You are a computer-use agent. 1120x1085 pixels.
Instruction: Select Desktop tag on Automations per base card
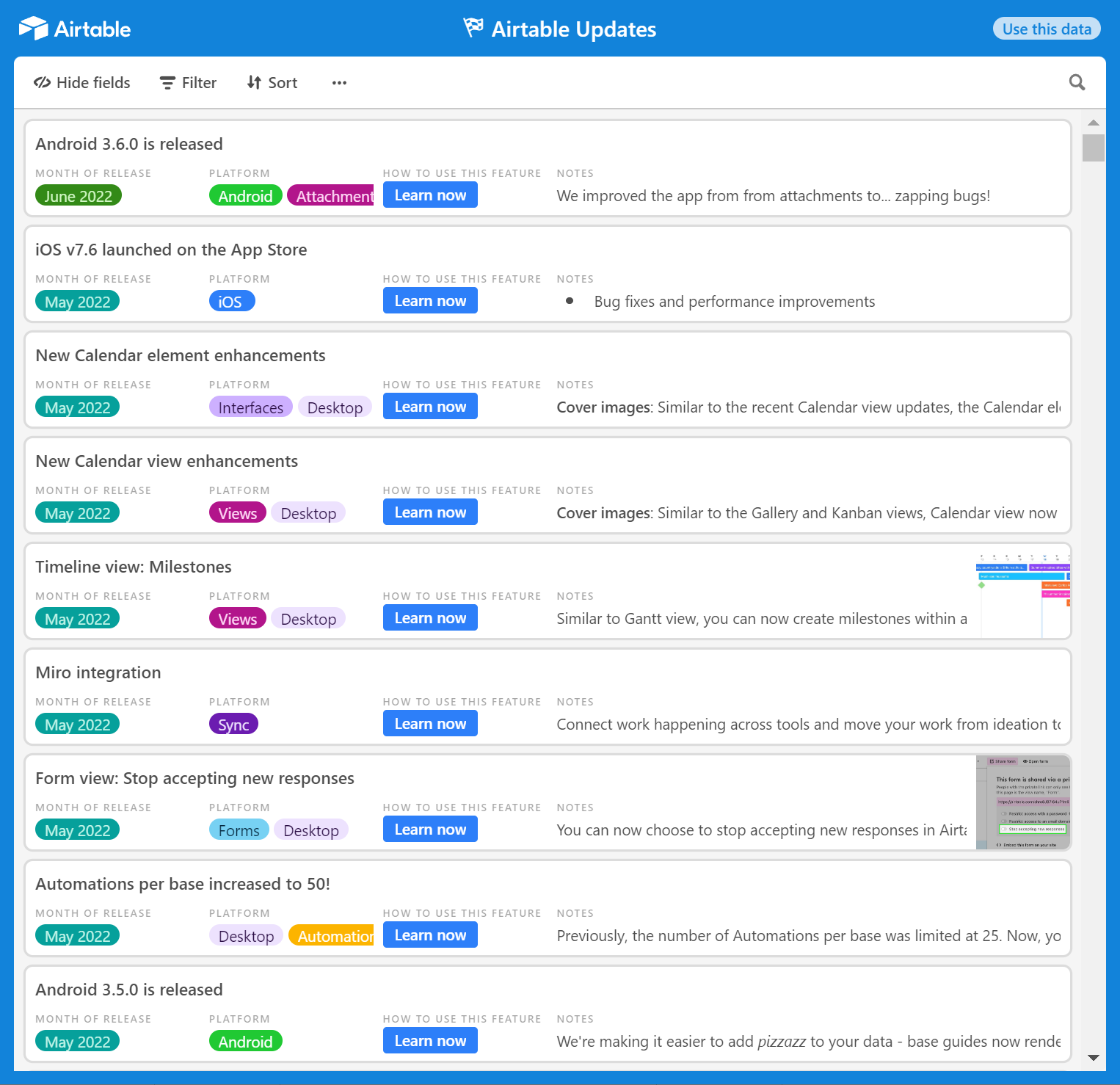(x=246, y=936)
